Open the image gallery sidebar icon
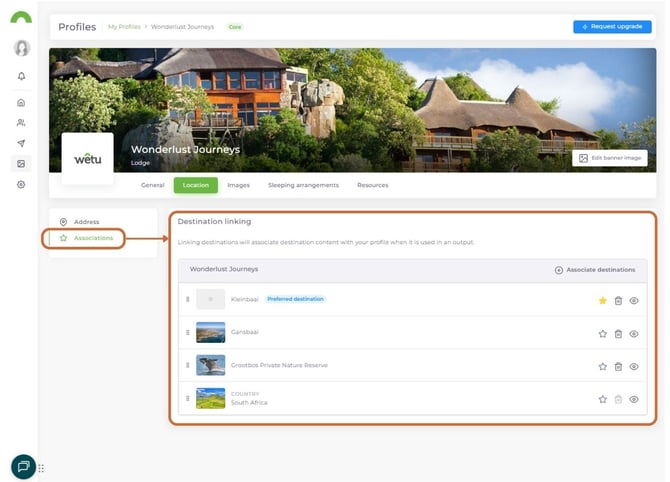670x482 pixels. (21, 163)
